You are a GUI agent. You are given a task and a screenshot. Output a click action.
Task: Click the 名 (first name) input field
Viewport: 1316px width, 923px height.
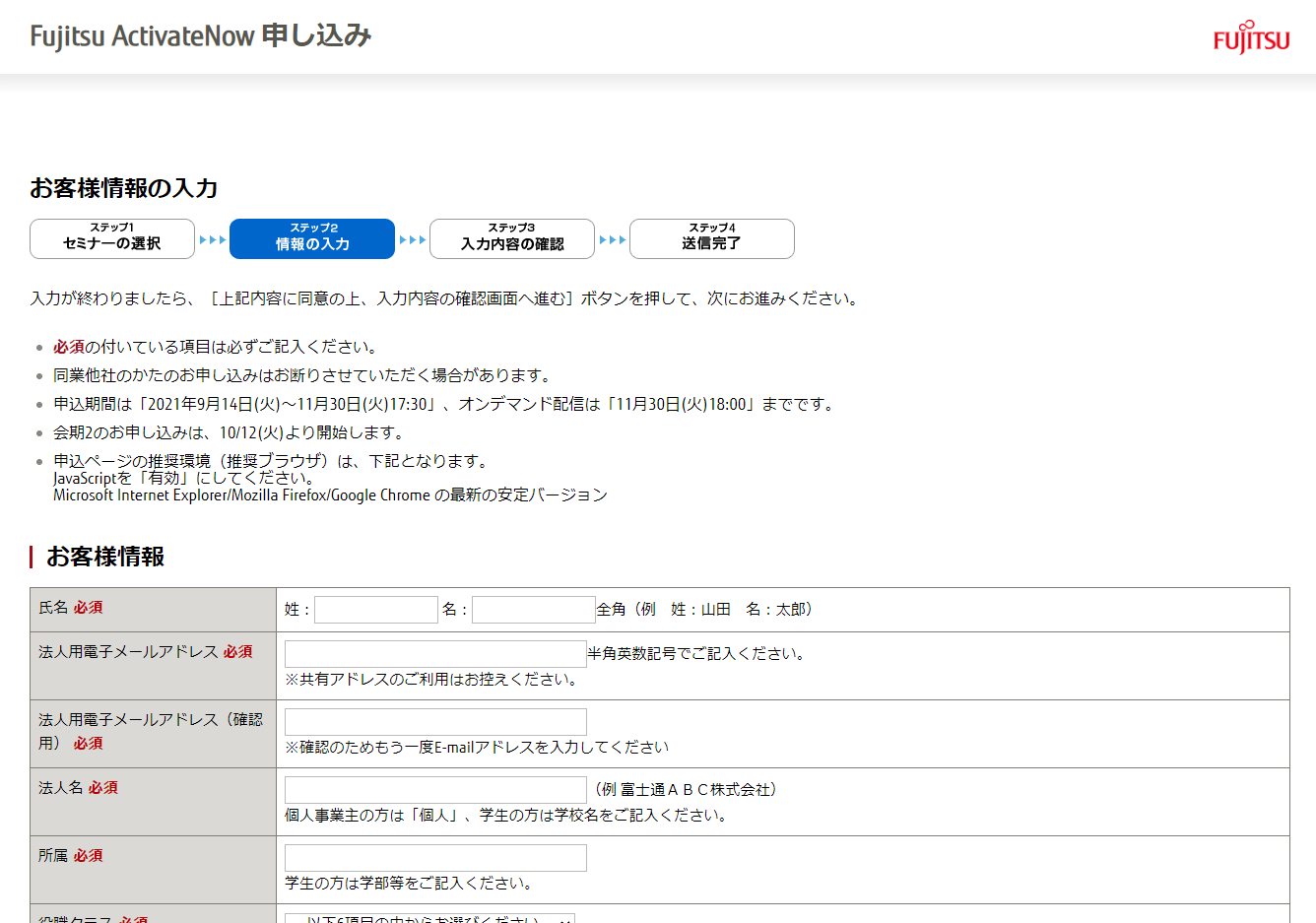(x=534, y=610)
